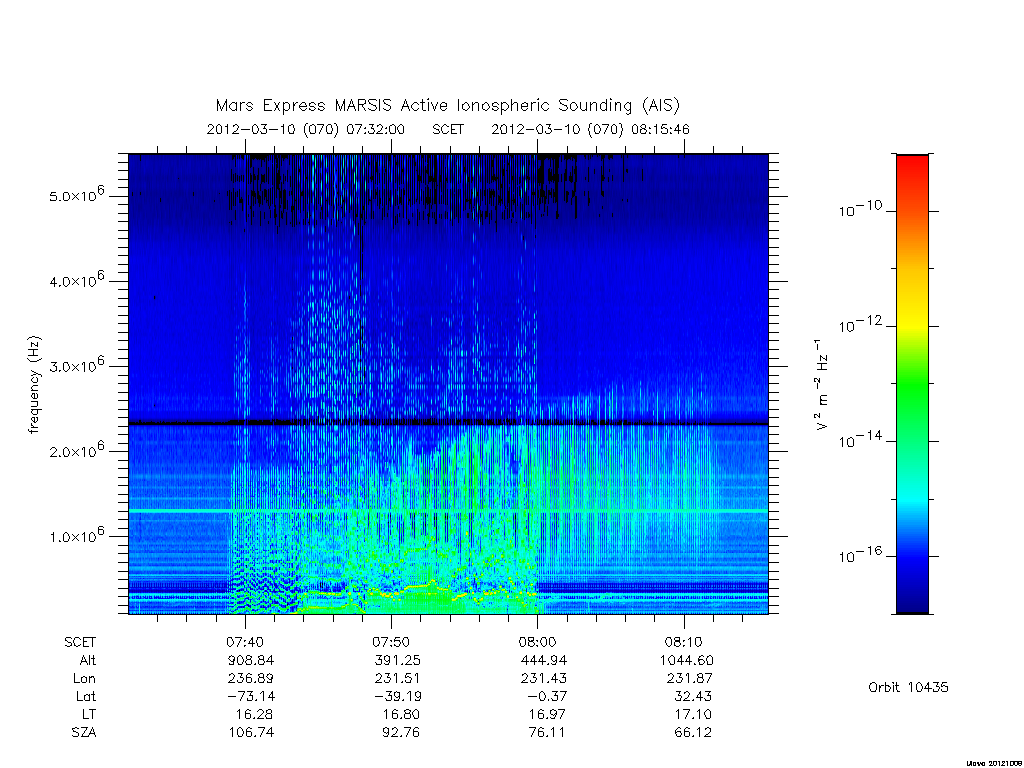Click the color bar gradient scale
1024x768 pixels.
click(912, 384)
